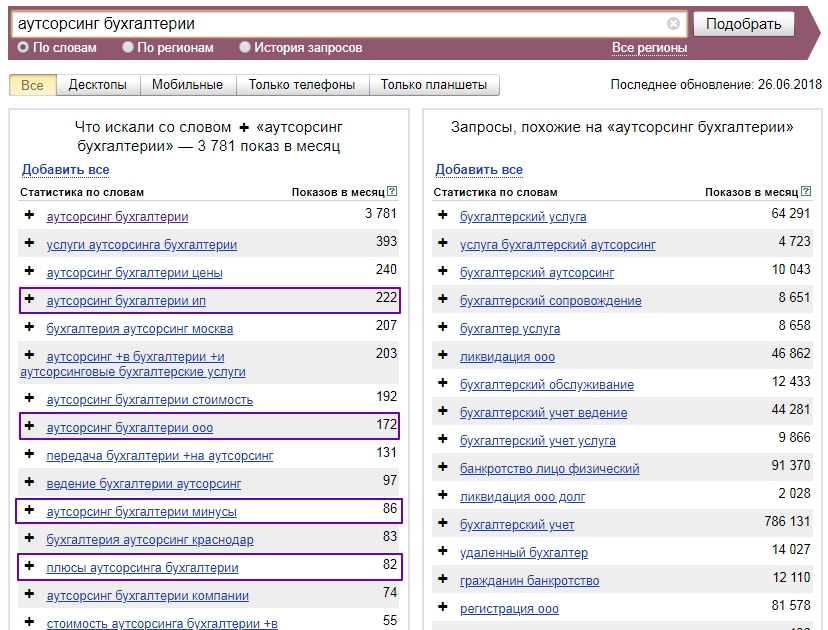This screenshot has height=630, width=828.
Task: Switch to the "Только планшеты" tab
Action: point(433,85)
